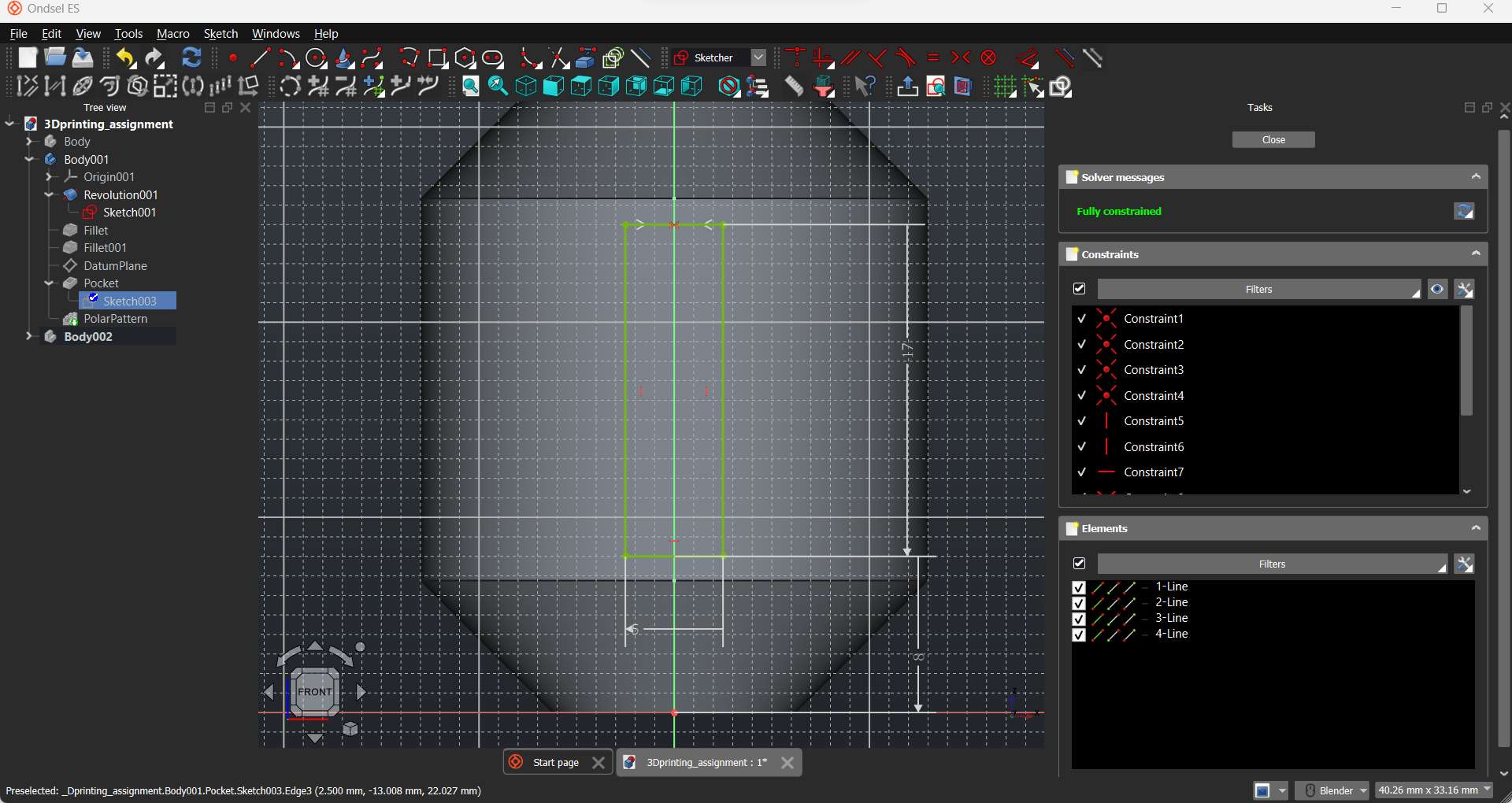Uncheck the Constraint1 checkbox

[1082, 319]
